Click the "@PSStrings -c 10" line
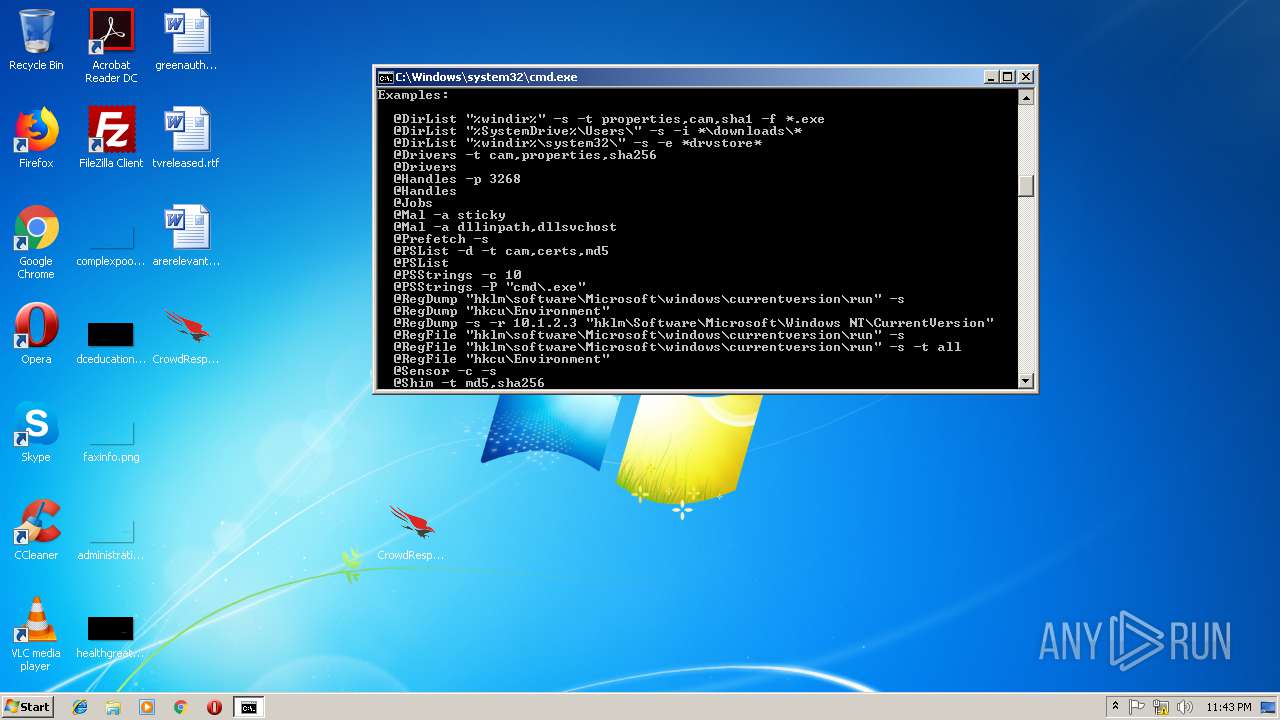The image size is (1280, 720). (457, 275)
